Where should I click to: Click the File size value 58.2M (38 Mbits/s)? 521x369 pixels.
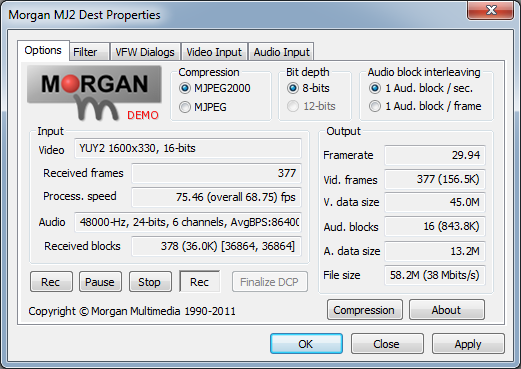pyautogui.click(x=435, y=275)
